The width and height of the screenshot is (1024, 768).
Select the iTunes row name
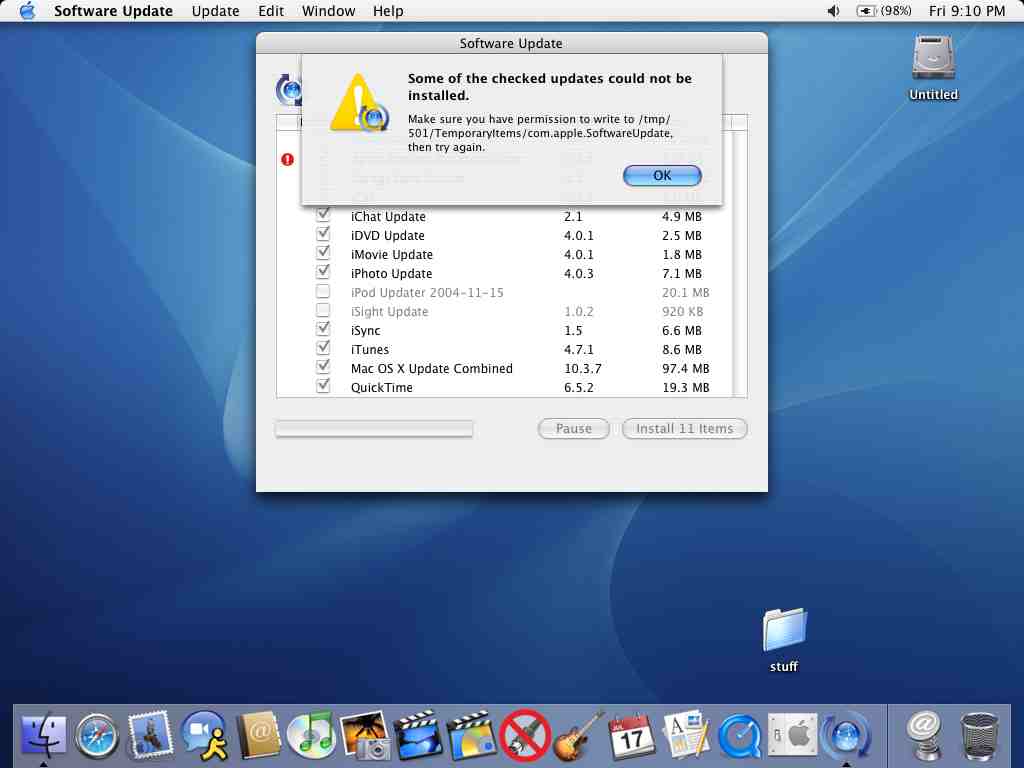click(x=370, y=349)
